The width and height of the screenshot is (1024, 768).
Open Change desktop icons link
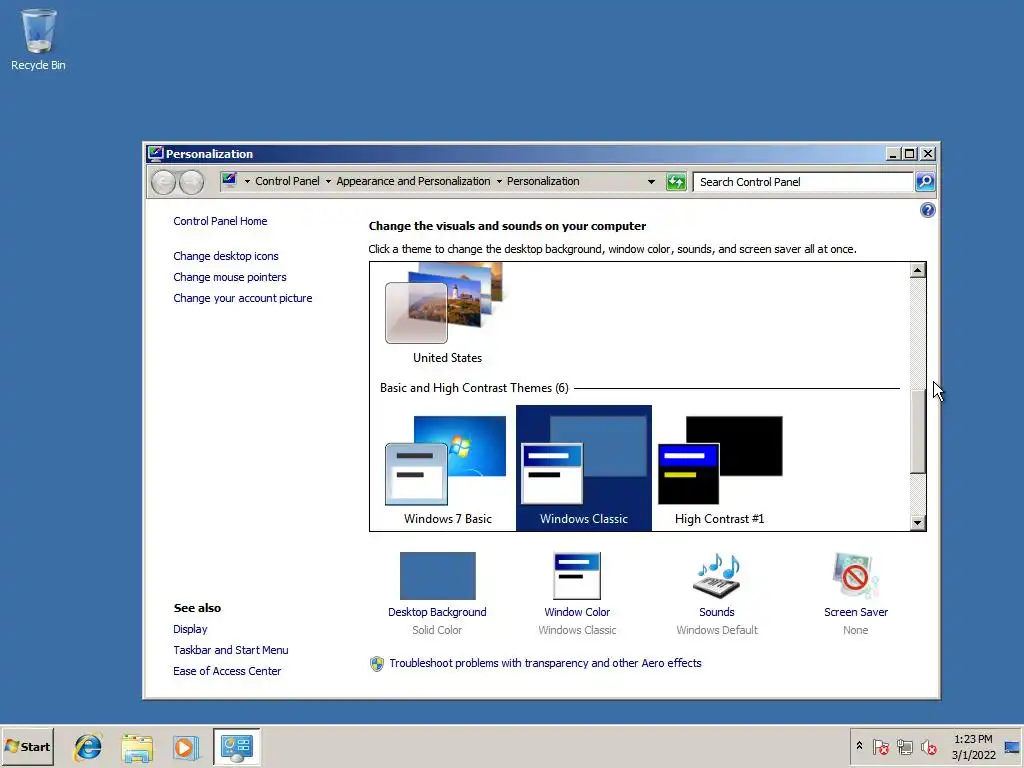coord(226,256)
